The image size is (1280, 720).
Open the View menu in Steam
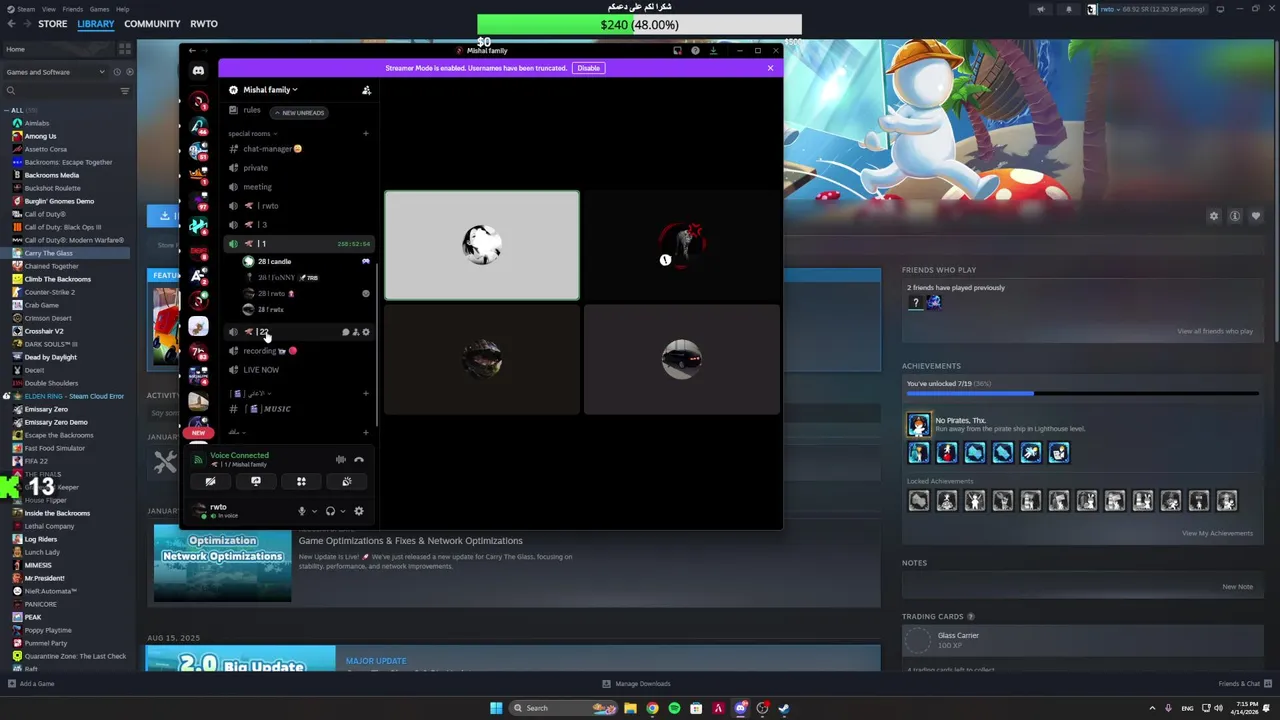click(48, 9)
